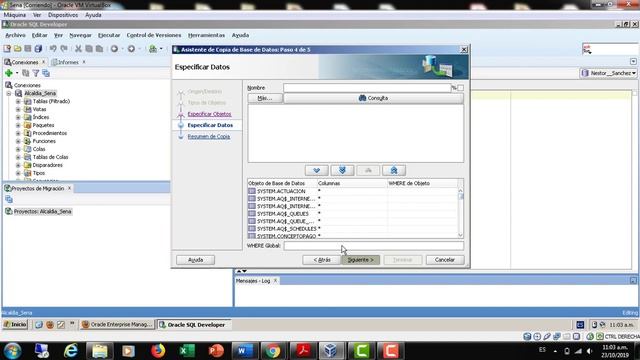This screenshot has width=640, height=360.
Task: Click the Filter funnel icon in Conexiones
Action: point(36,73)
